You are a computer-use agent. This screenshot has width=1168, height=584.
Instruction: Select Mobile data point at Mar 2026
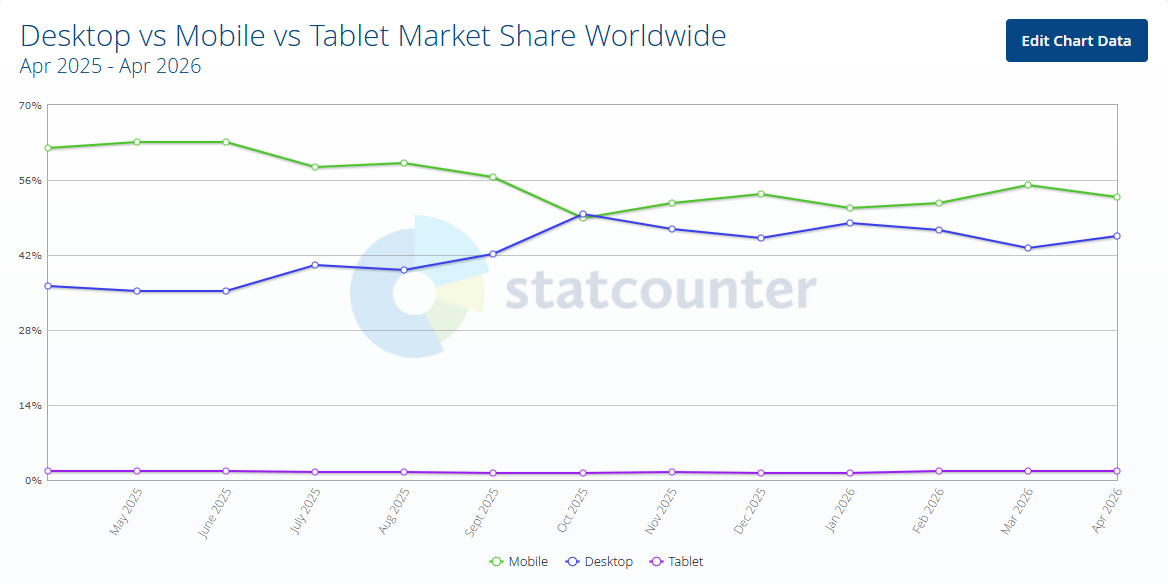[x=1028, y=185]
